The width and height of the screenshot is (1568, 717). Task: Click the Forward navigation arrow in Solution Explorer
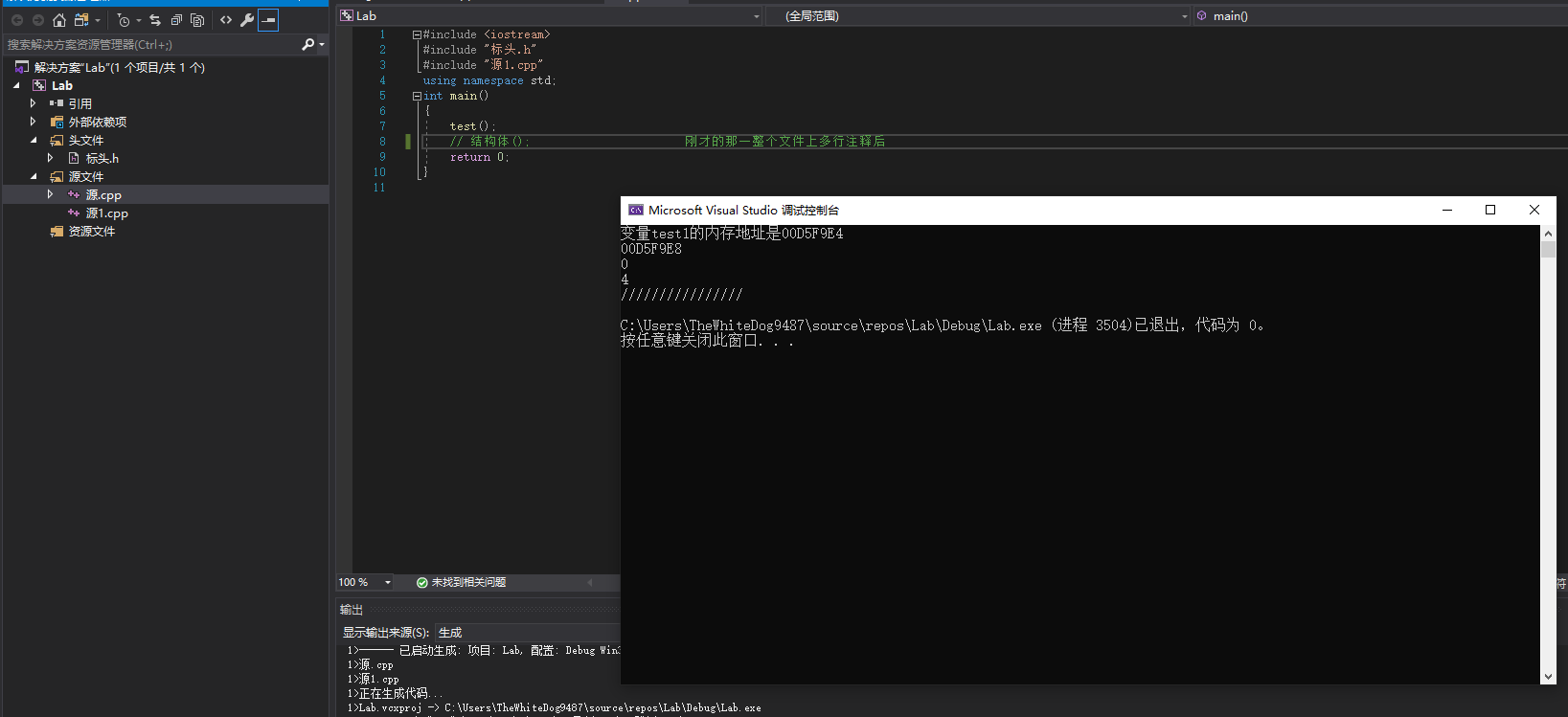[x=38, y=20]
